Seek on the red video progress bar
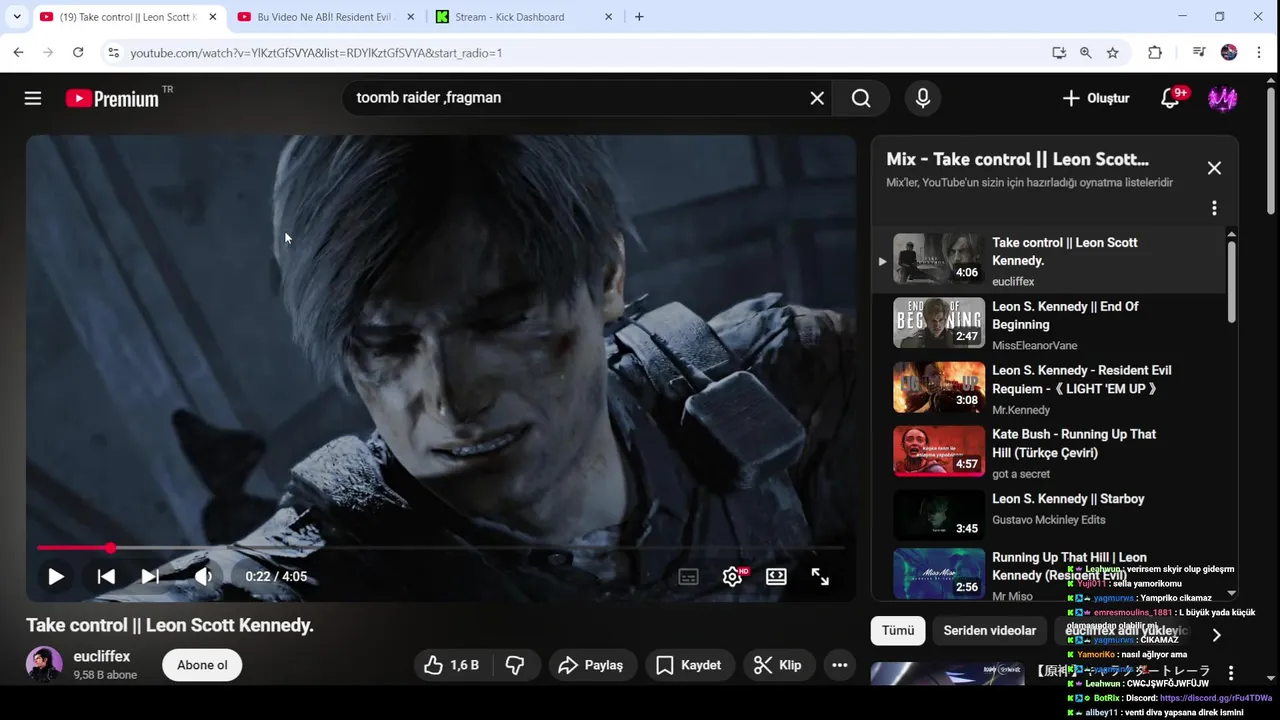This screenshot has width=1280, height=720. (441, 548)
